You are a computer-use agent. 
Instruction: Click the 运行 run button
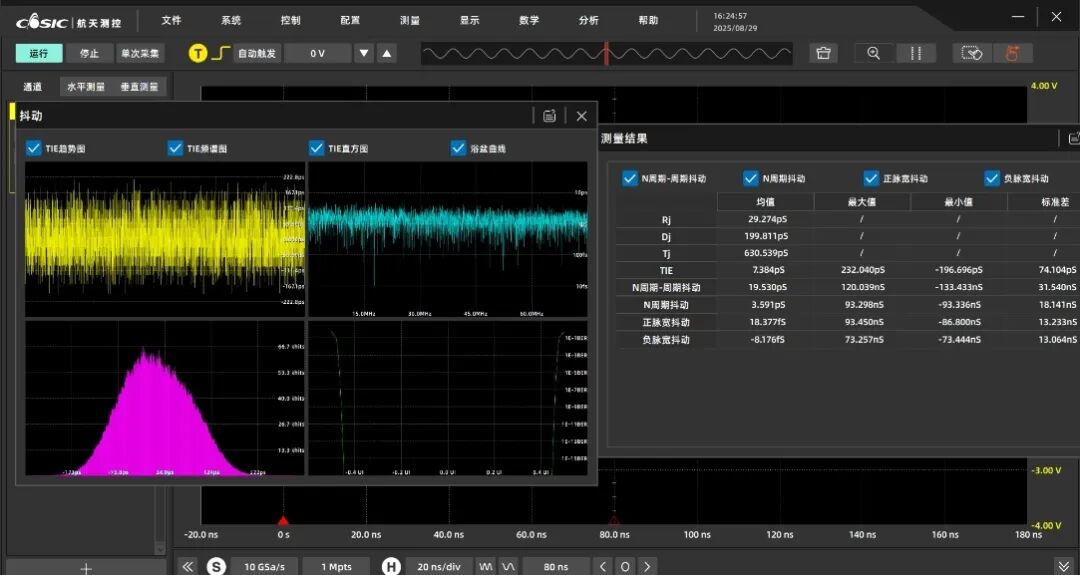click(39, 53)
